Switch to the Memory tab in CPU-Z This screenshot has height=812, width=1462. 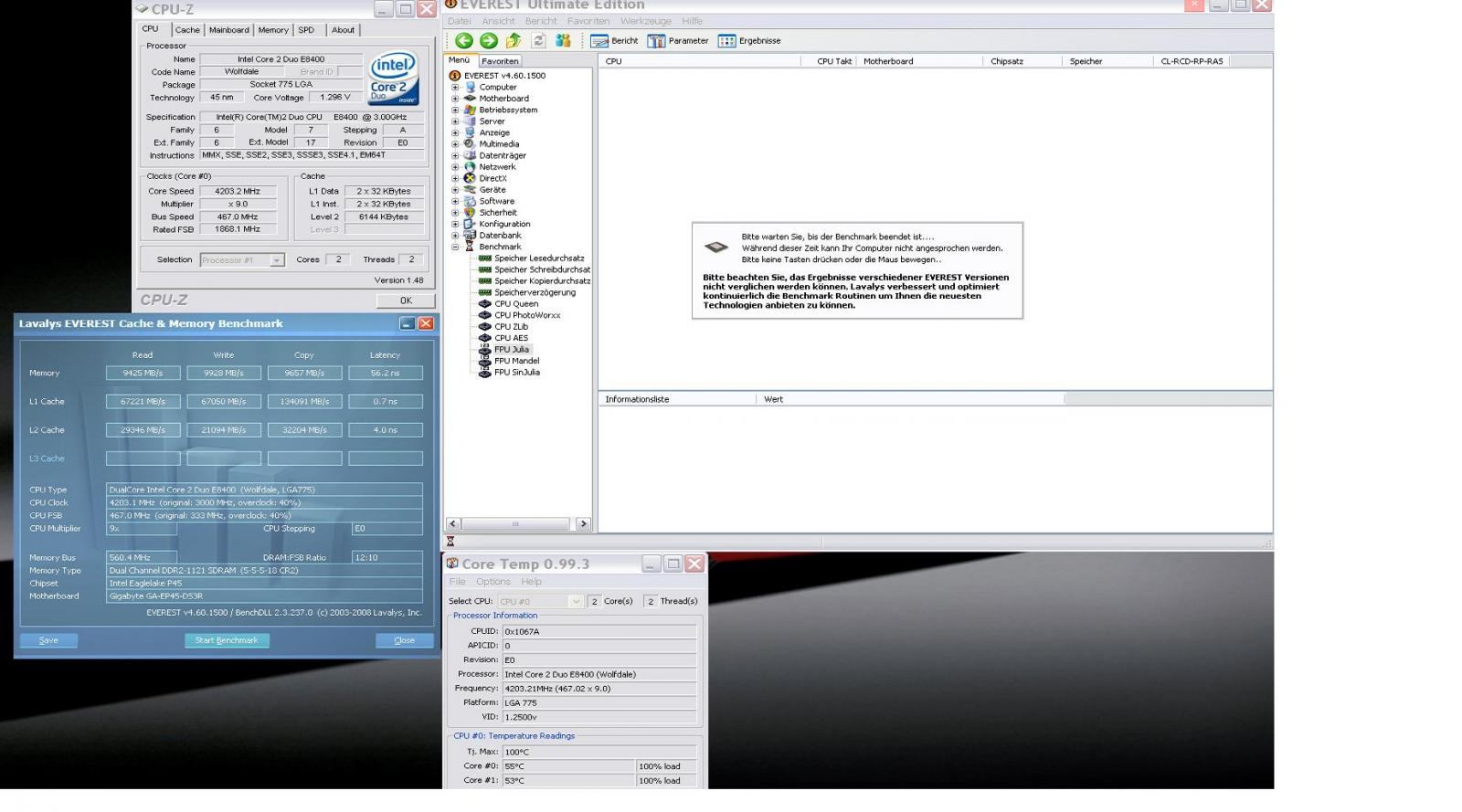coord(273,30)
